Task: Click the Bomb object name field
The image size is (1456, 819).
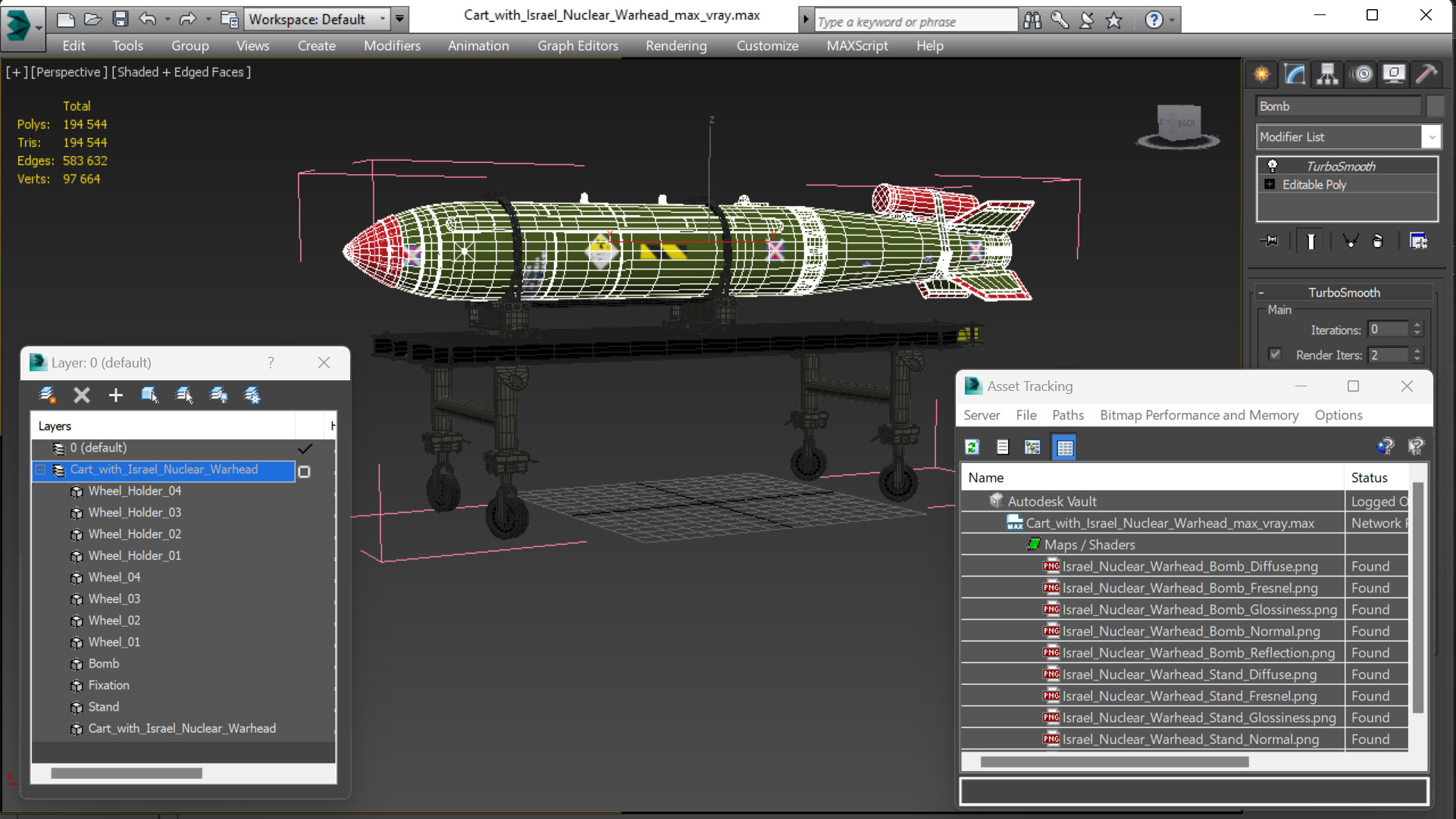Action: click(1339, 106)
